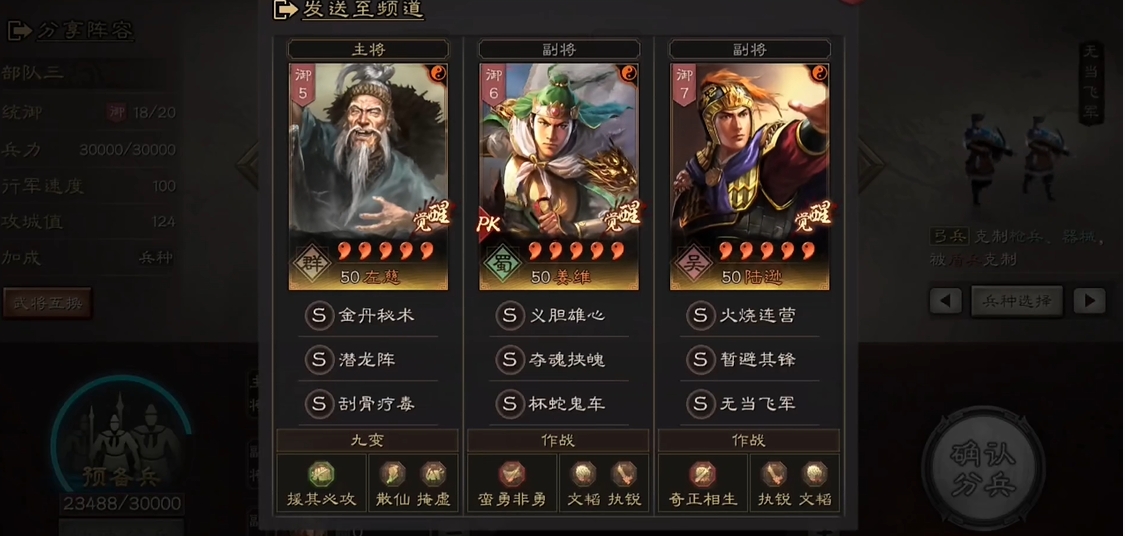The width and height of the screenshot is (1125, 536).
Task: Click the 分享阵容 share icon
Action: (x=19, y=30)
